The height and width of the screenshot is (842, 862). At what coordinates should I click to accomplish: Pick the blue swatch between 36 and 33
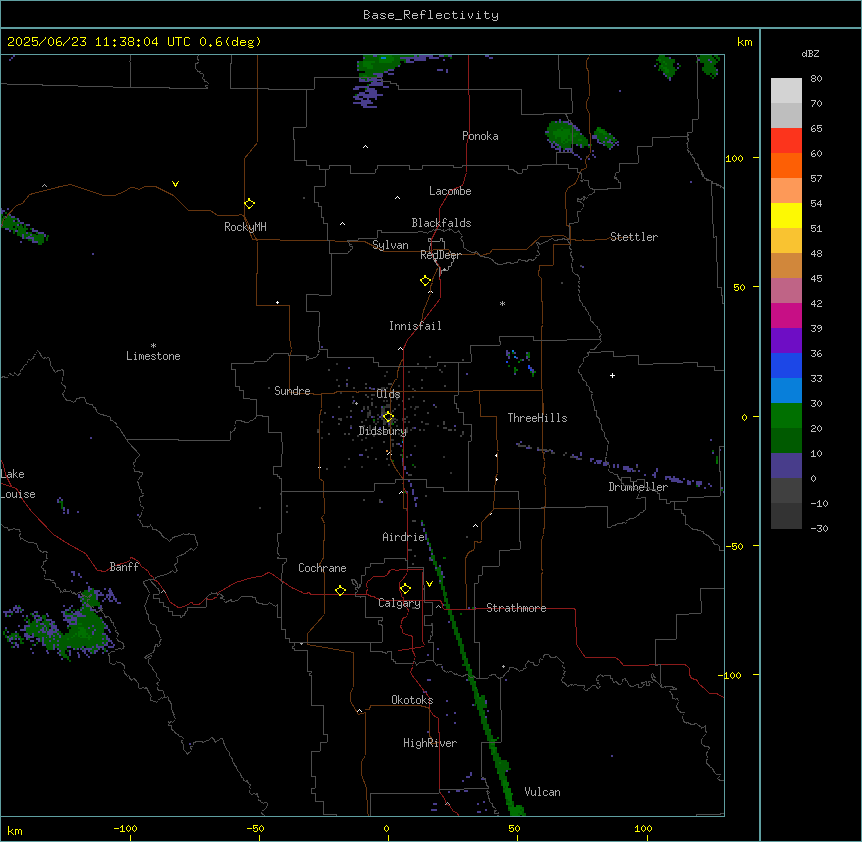pyautogui.click(x=786, y=365)
